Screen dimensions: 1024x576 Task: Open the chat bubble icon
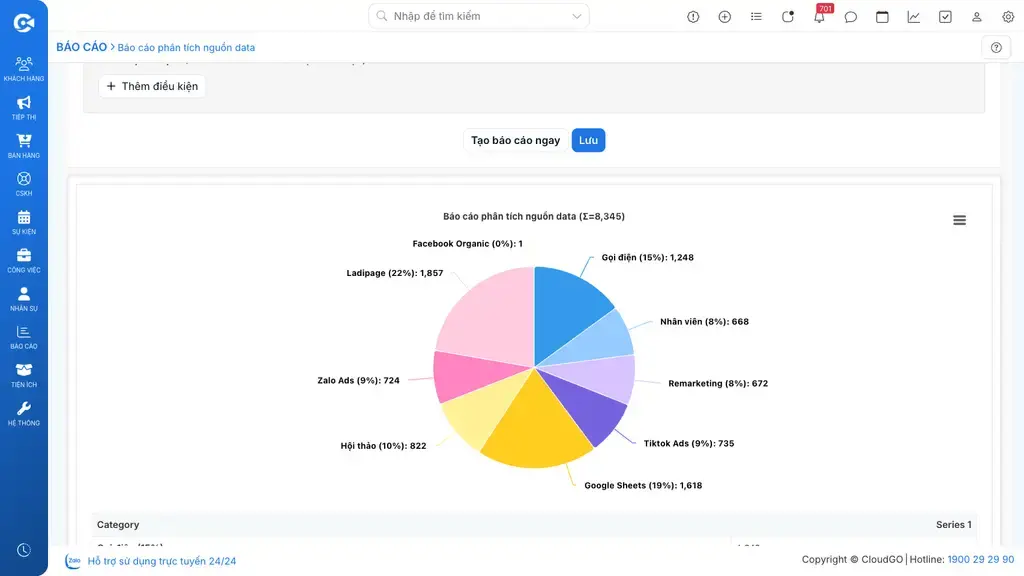[850, 17]
